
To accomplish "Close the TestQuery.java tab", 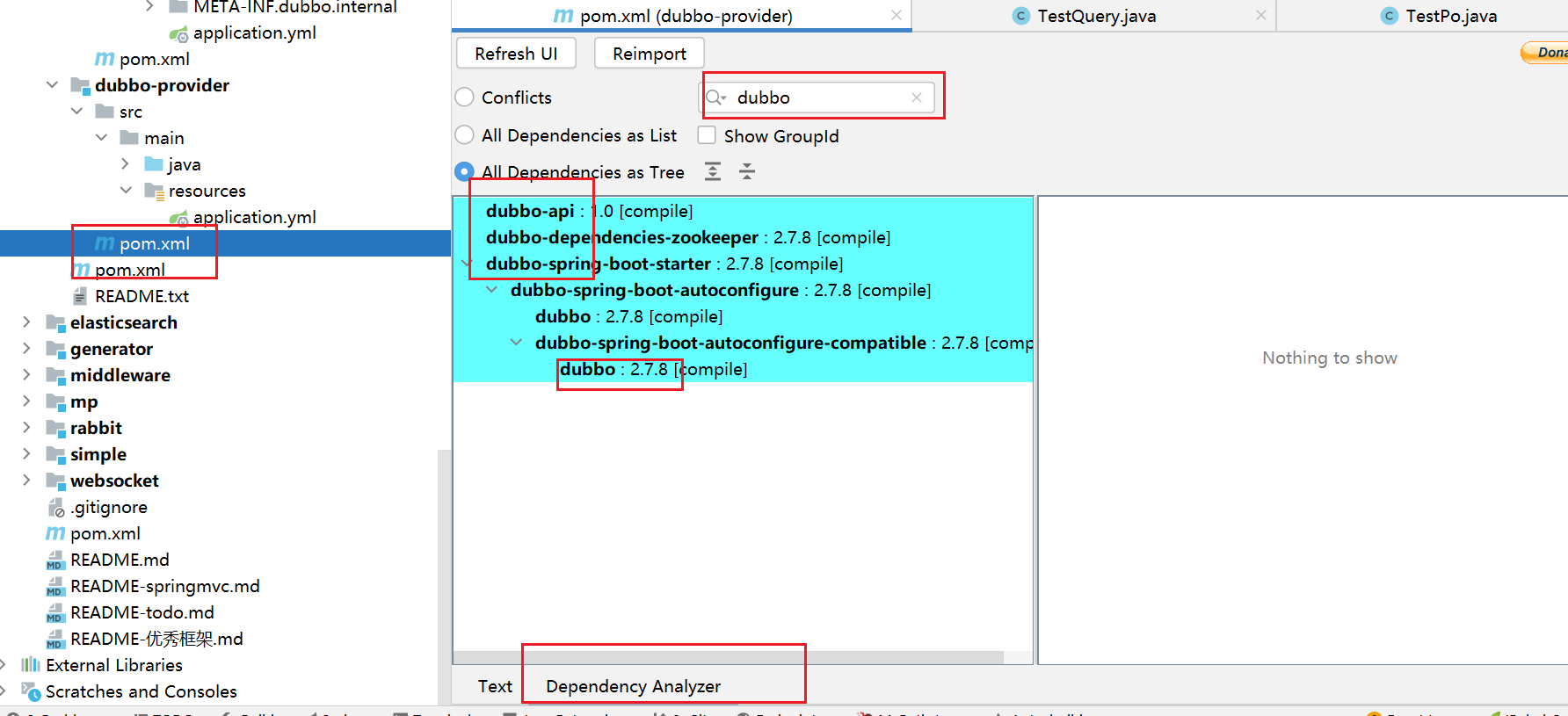I will coord(1261,15).
